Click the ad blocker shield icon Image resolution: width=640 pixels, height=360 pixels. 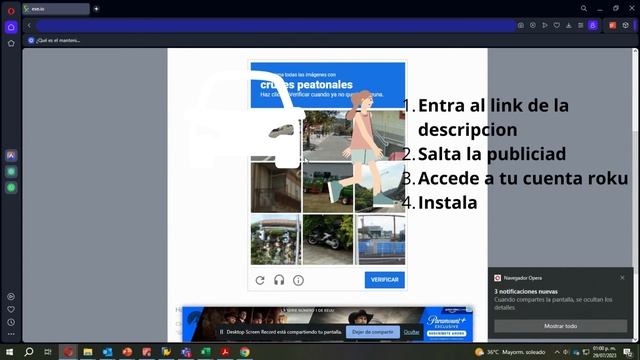tap(533, 25)
